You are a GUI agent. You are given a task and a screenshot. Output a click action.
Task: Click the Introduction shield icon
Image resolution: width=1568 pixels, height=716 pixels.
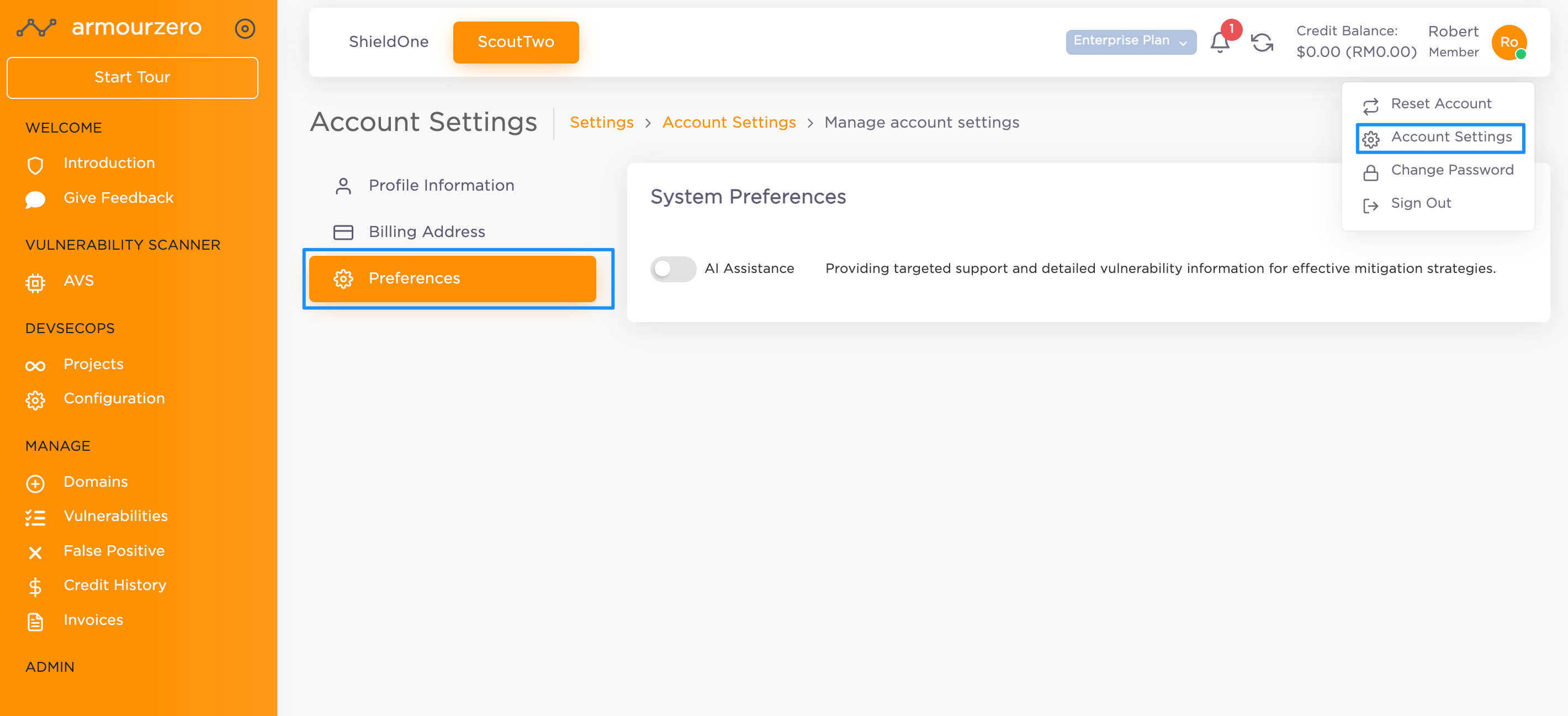[x=35, y=165]
